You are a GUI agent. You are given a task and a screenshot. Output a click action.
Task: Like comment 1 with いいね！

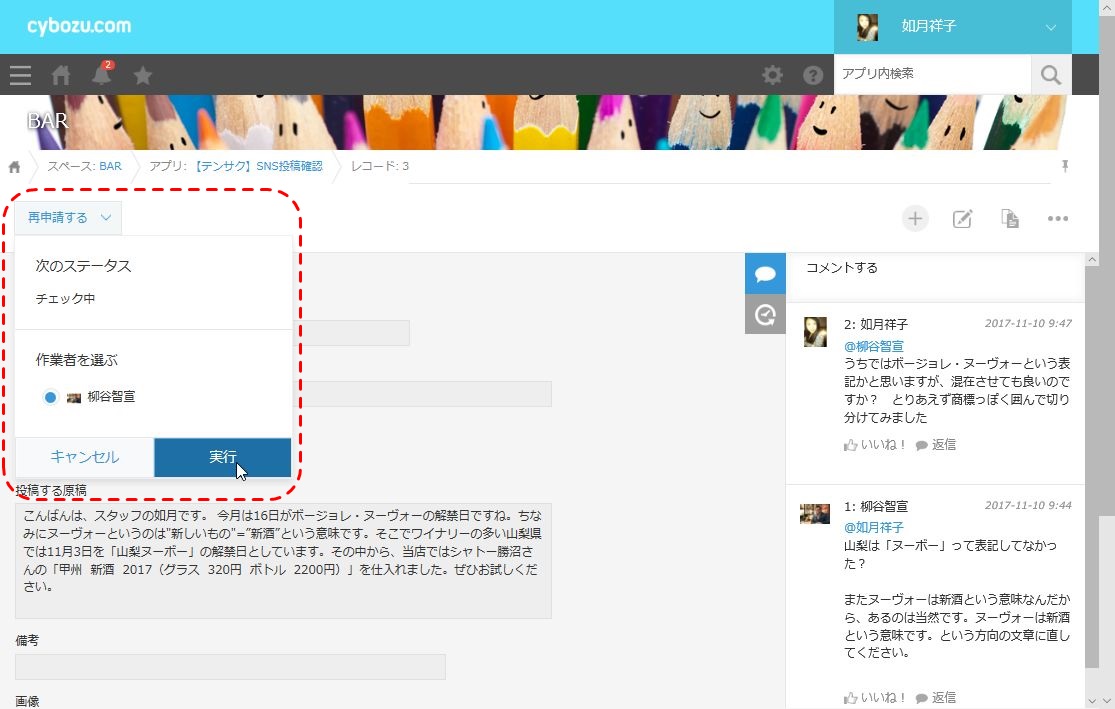click(875, 698)
